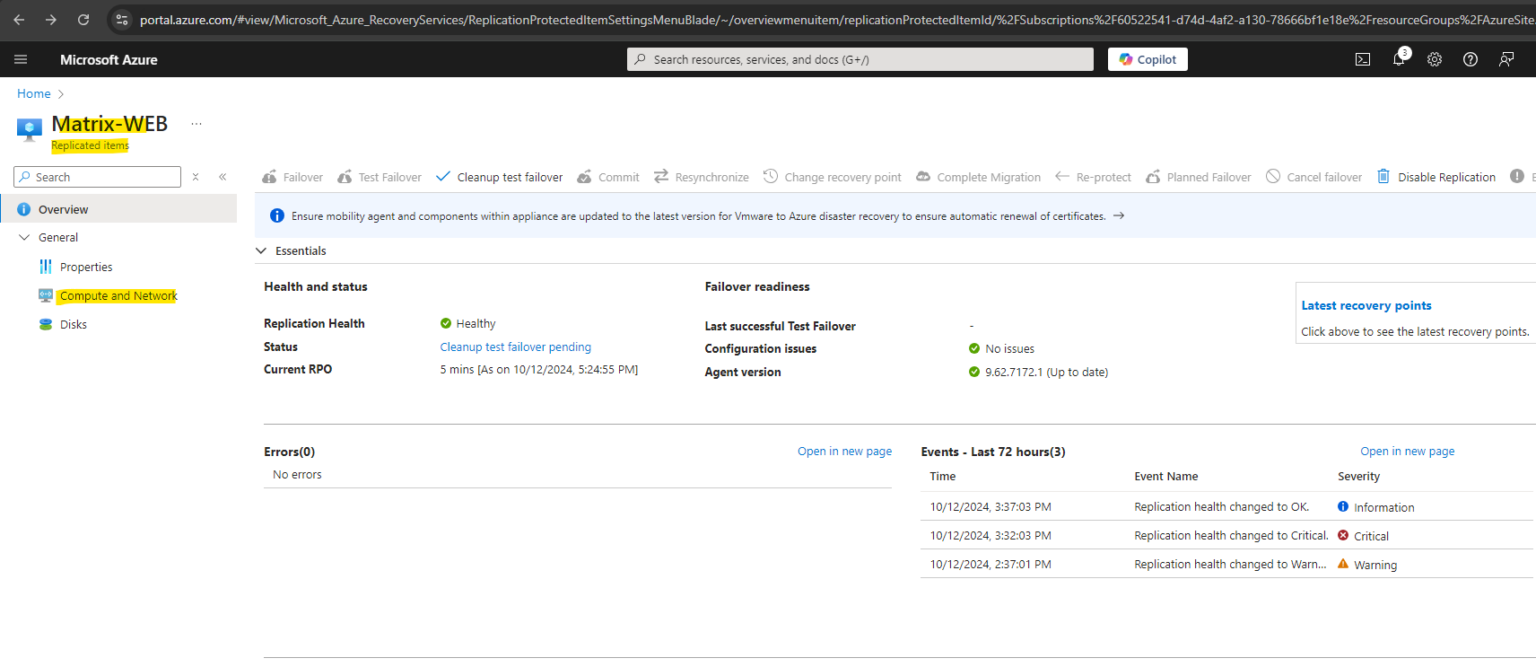The image size is (1536, 667).
Task: Collapse the left navigation pane
Action: [x=220, y=176]
